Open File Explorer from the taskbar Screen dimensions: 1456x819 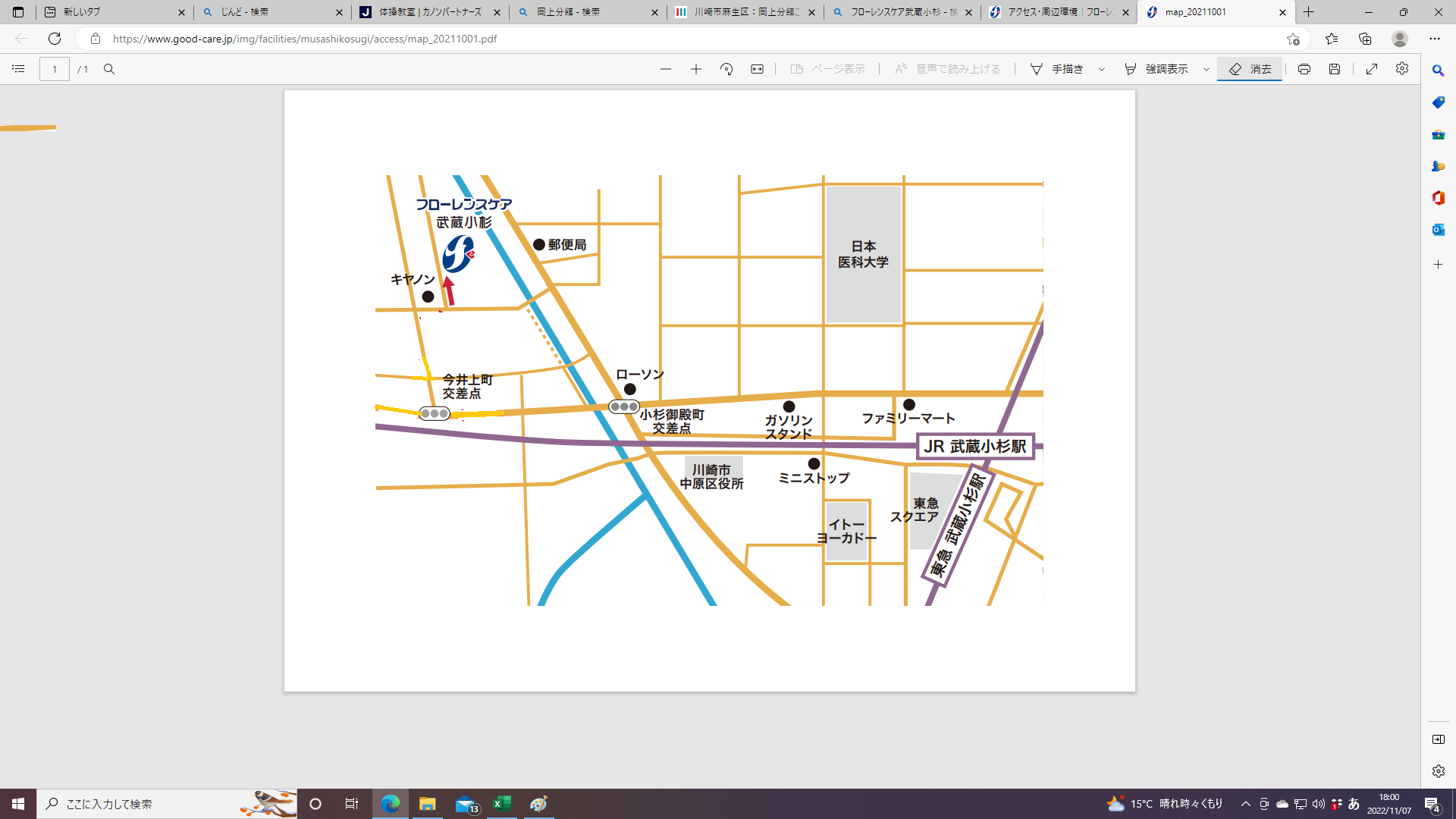(428, 804)
